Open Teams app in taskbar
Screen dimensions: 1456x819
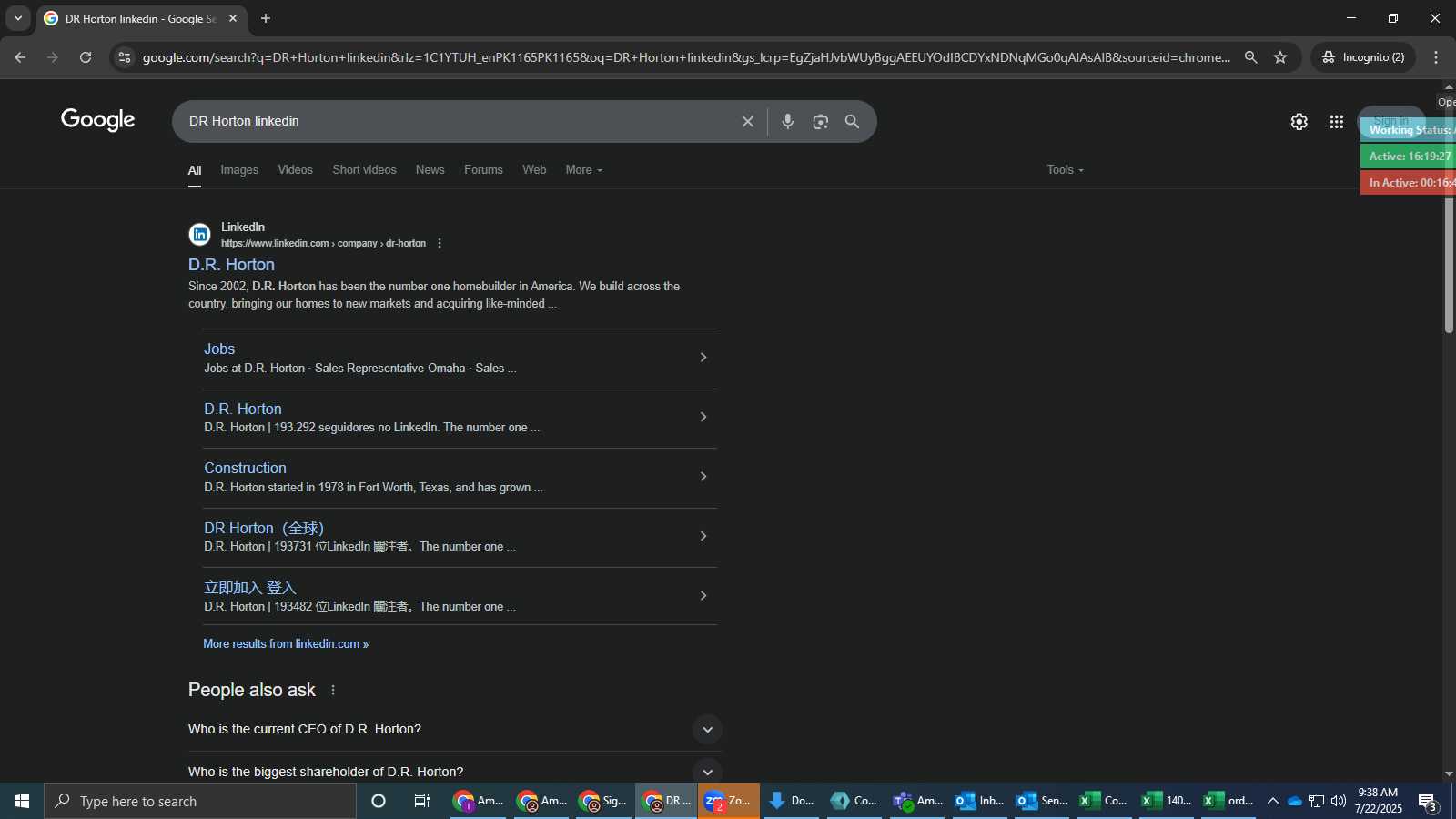click(x=917, y=801)
